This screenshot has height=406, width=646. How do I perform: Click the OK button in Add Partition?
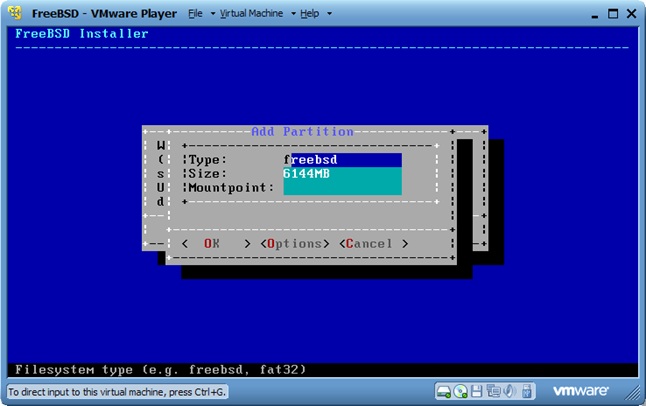(x=216, y=244)
